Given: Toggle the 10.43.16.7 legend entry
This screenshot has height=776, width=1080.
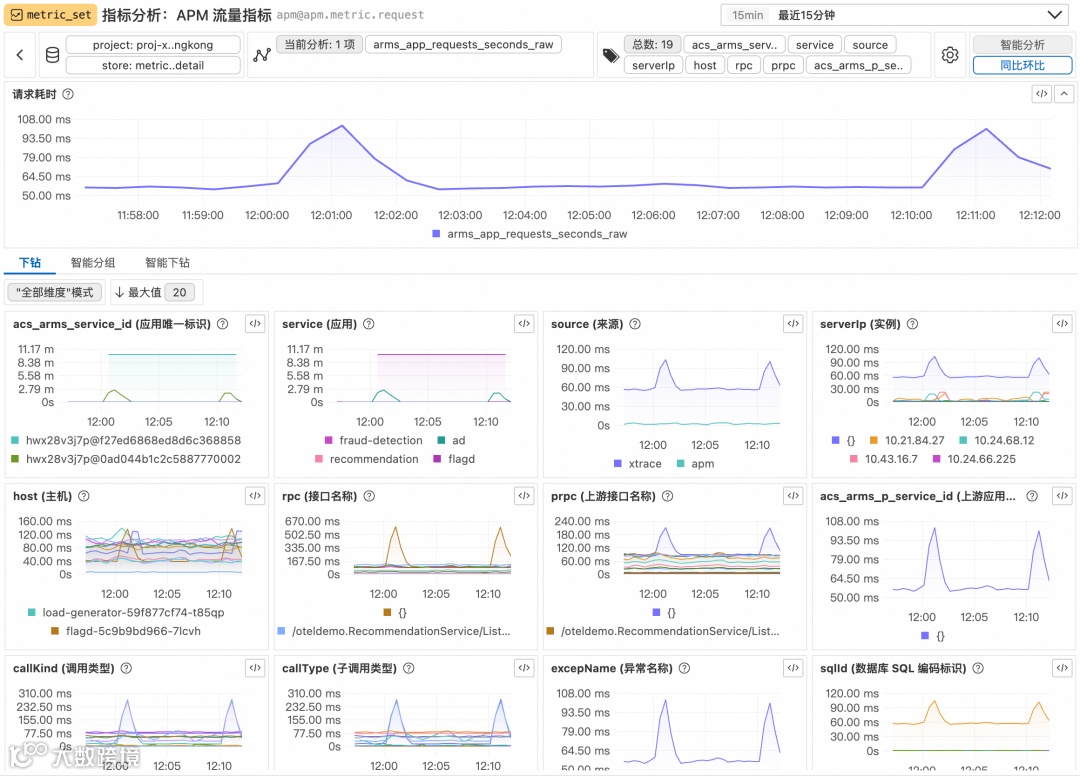Looking at the screenshot, I should (884, 459).
